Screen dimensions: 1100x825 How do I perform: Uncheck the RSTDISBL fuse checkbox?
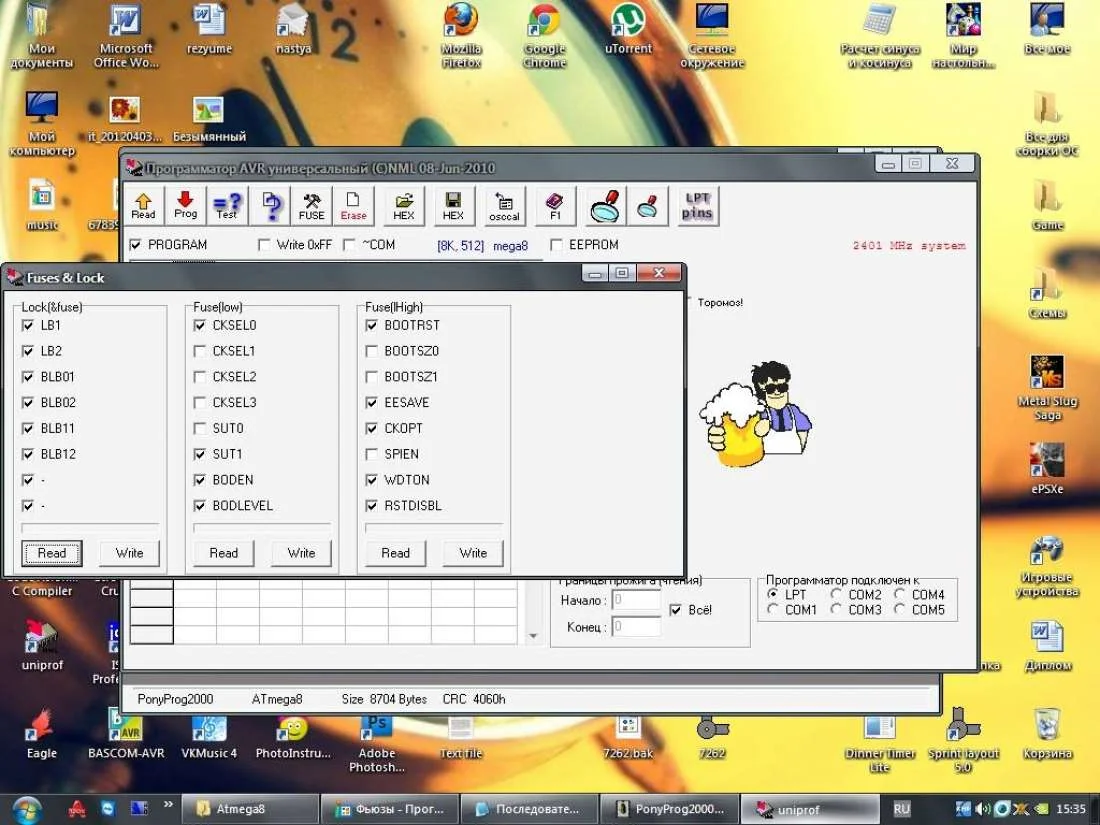(372, 506)
